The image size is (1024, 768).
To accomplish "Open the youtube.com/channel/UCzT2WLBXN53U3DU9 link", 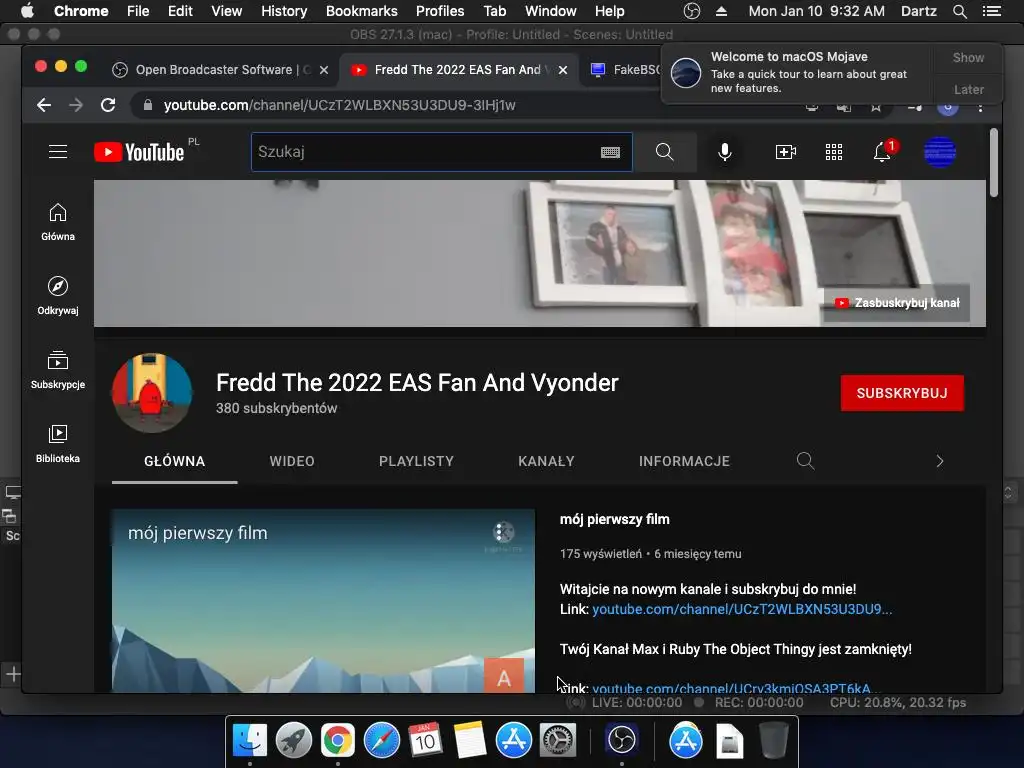I will point(742,609).
